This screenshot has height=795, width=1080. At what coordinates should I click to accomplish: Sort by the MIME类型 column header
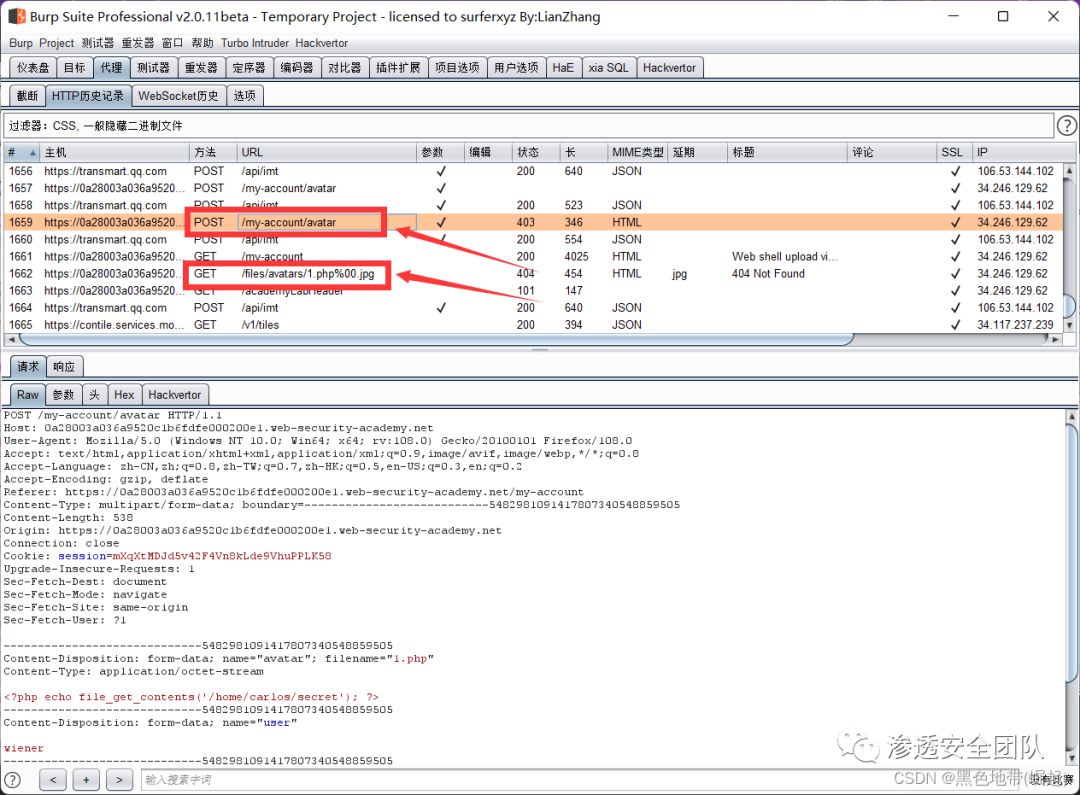click(x=637, y=152)
